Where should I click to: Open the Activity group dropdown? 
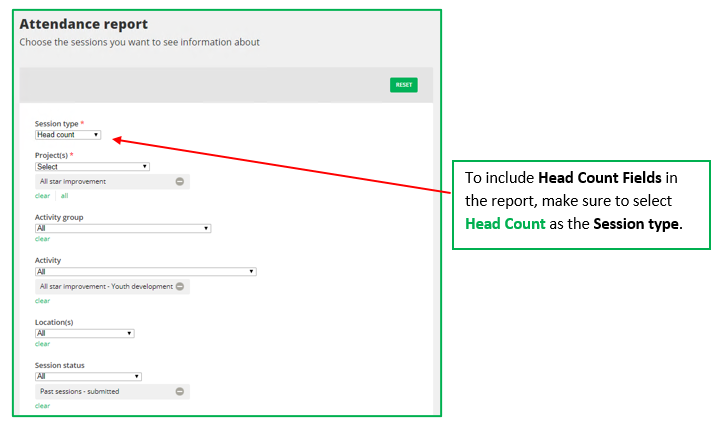tap(123, 228)
